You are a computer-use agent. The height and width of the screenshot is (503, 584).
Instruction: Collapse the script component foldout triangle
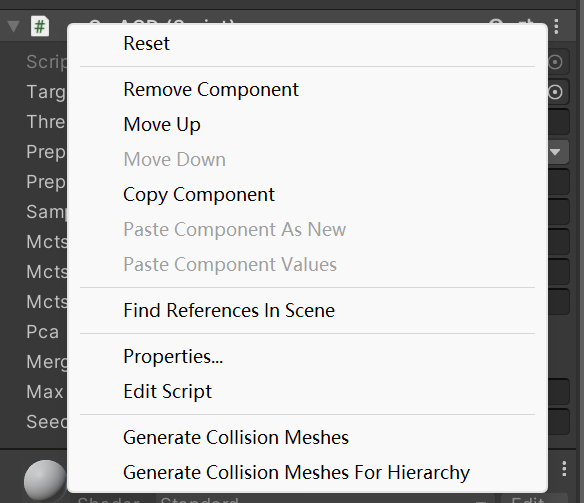pyautogui.click(x=13, y=27)
